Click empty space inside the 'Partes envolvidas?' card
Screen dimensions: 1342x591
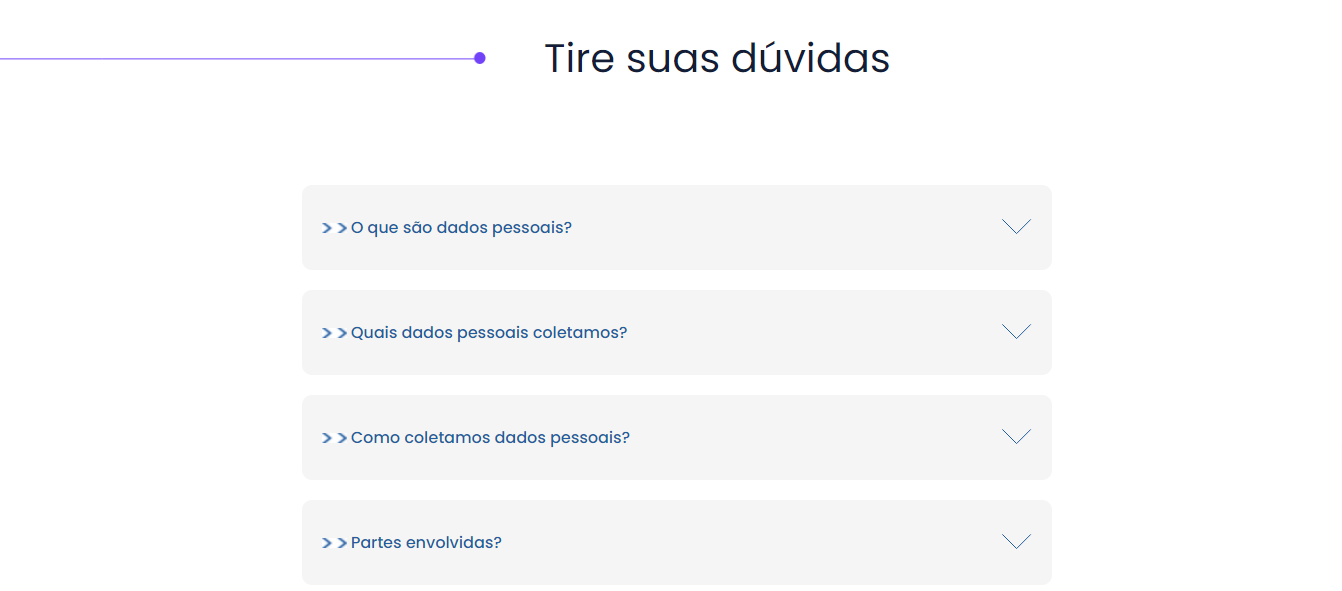750,543
